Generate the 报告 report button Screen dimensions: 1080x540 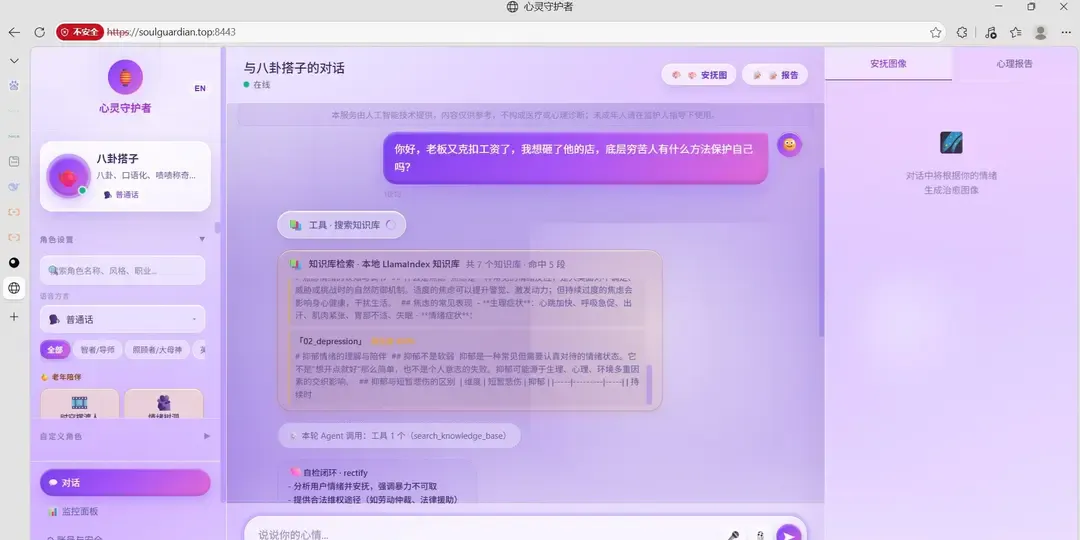[x=775, y=74]
